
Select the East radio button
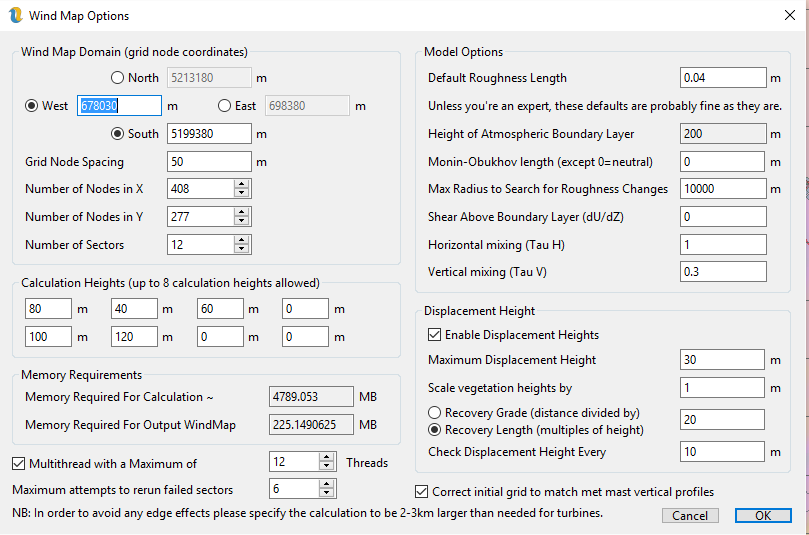(x=225, y=106)
